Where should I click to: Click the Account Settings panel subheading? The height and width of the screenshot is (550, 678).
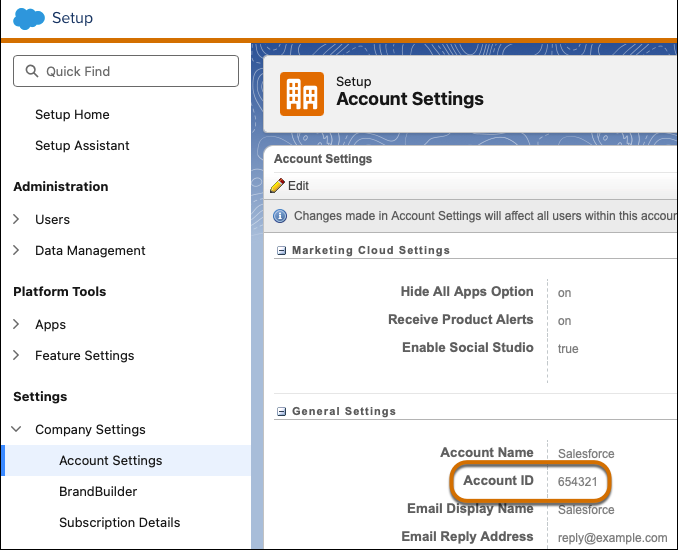click(323, 159)
